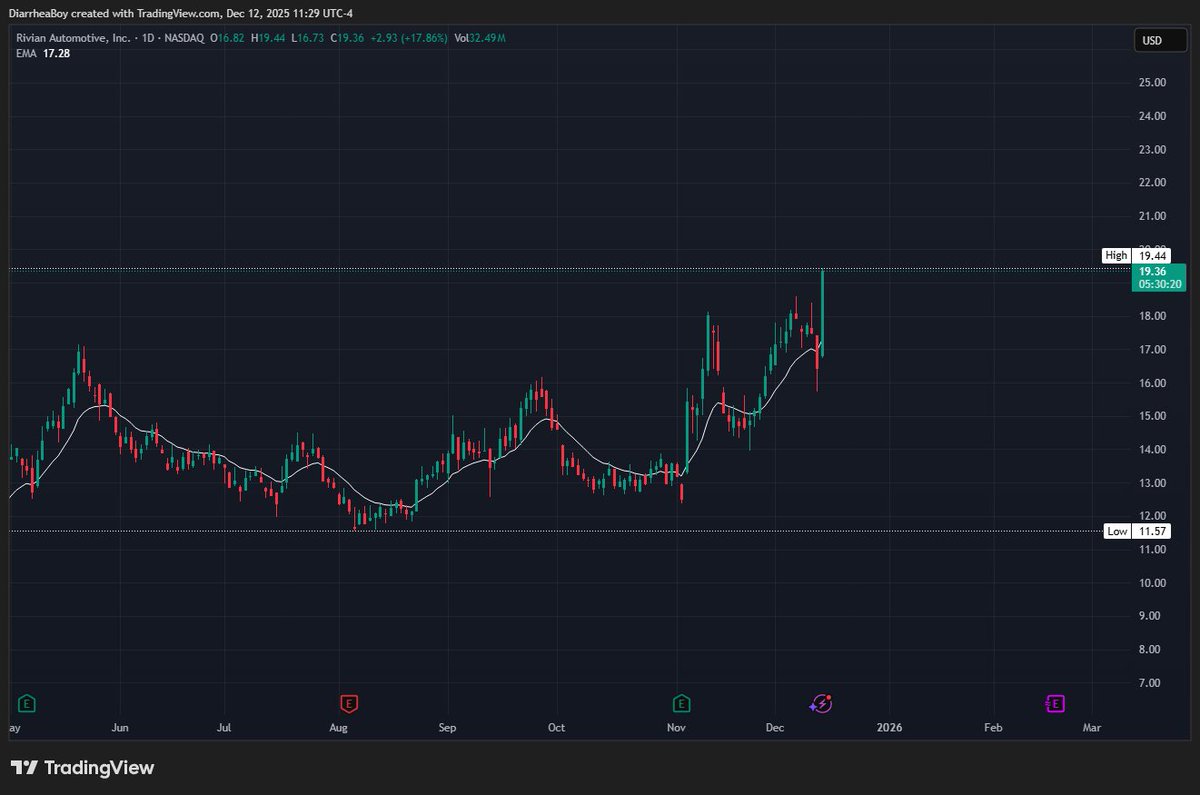1200x795 pixels.
Task: Click the green earnings marker near May
Action: pos(26,703)
